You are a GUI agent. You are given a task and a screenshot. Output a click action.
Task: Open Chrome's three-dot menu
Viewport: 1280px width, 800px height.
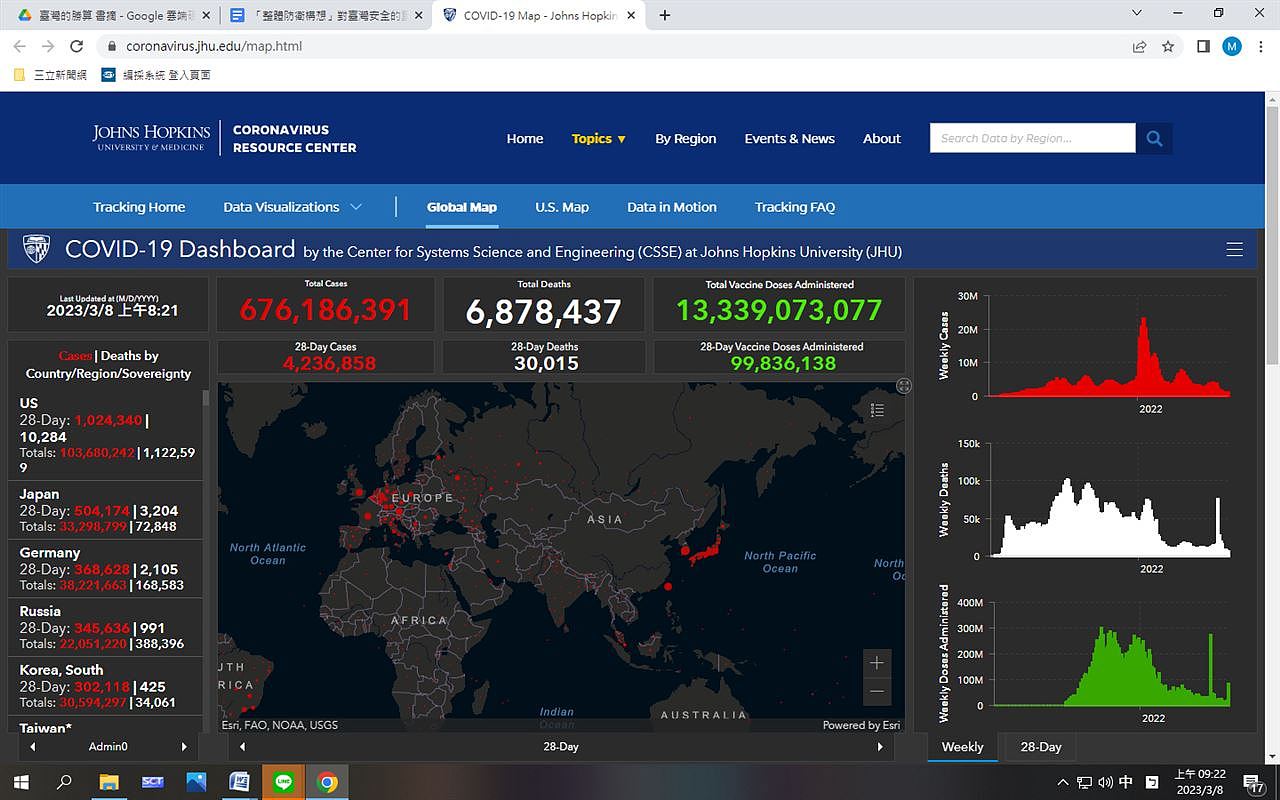coord(1260,46)
